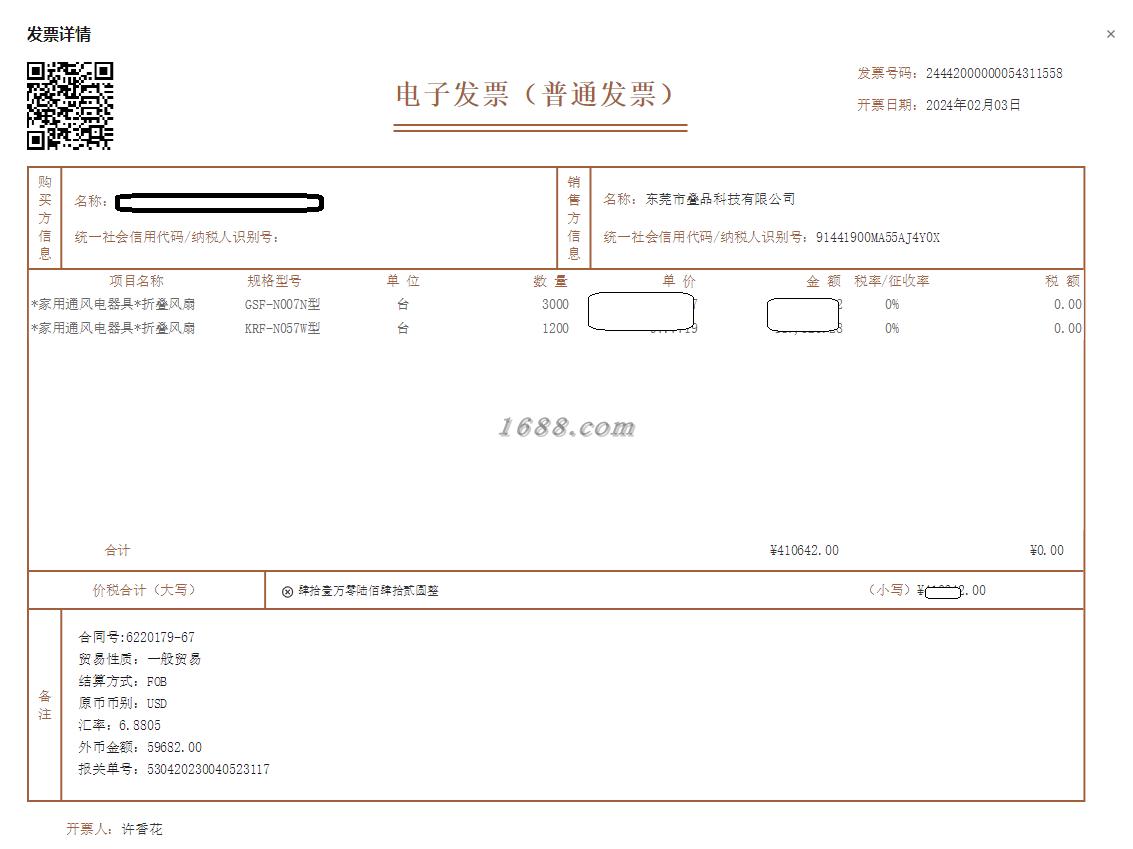The height and width of the screenshot is (849, 1133).
Task: Select the GSF-N007N型 item name cell
Action: [x=113, y=304]
